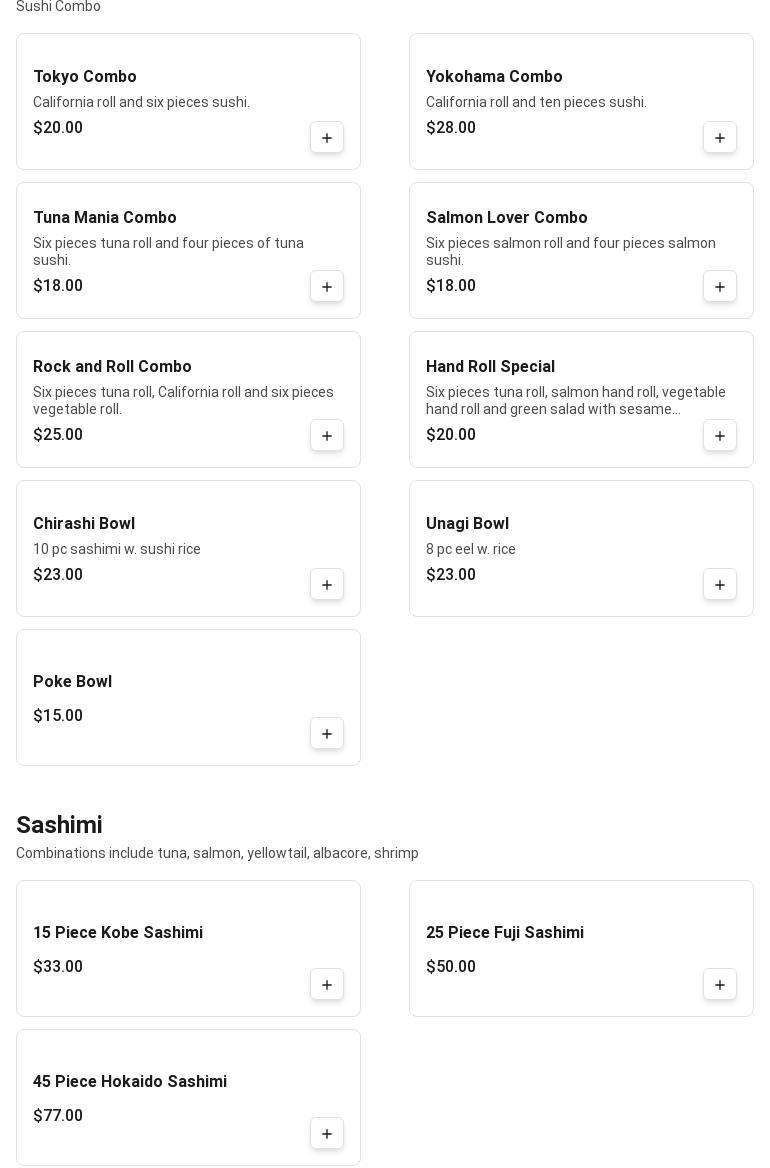
Task: Select Salmon Lover Combo item name
Action: tap(507, 218)
